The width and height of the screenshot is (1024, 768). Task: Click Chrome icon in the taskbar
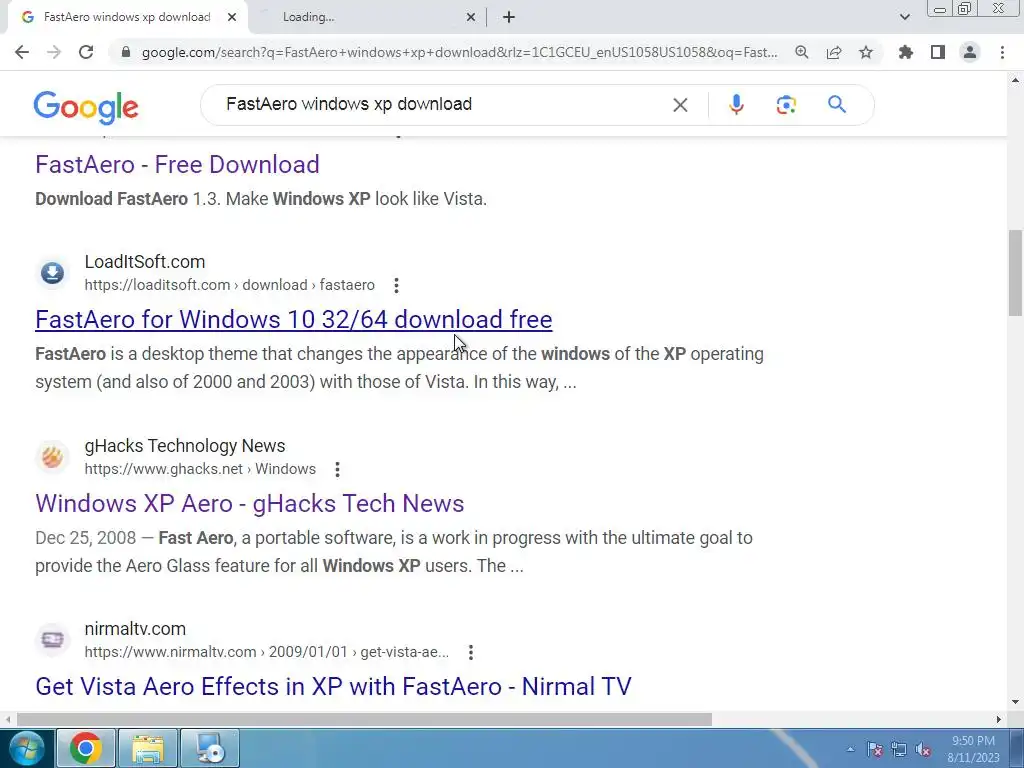86,748
